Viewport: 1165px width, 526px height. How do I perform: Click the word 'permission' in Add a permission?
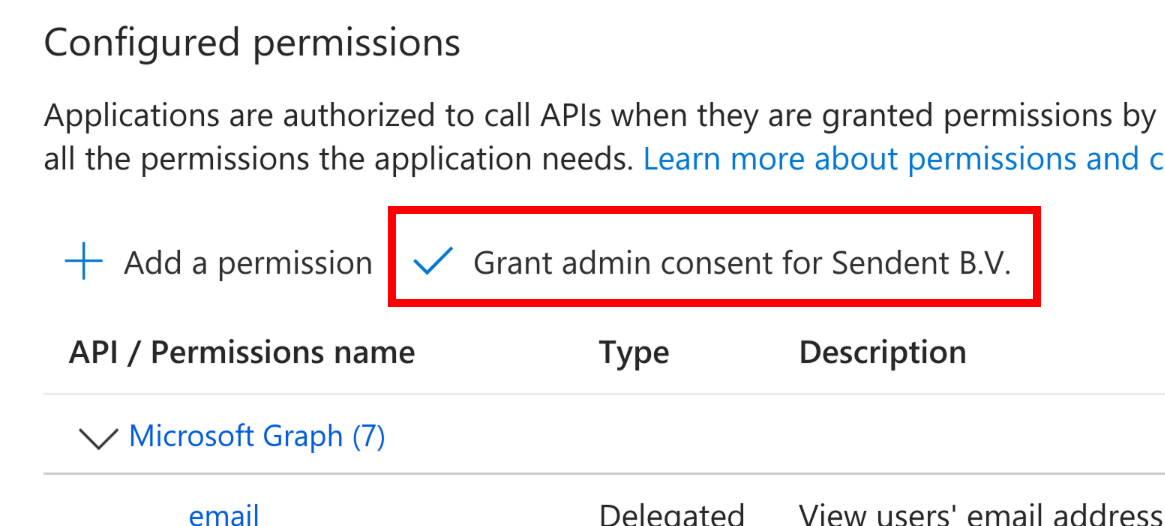click(295, 264)
